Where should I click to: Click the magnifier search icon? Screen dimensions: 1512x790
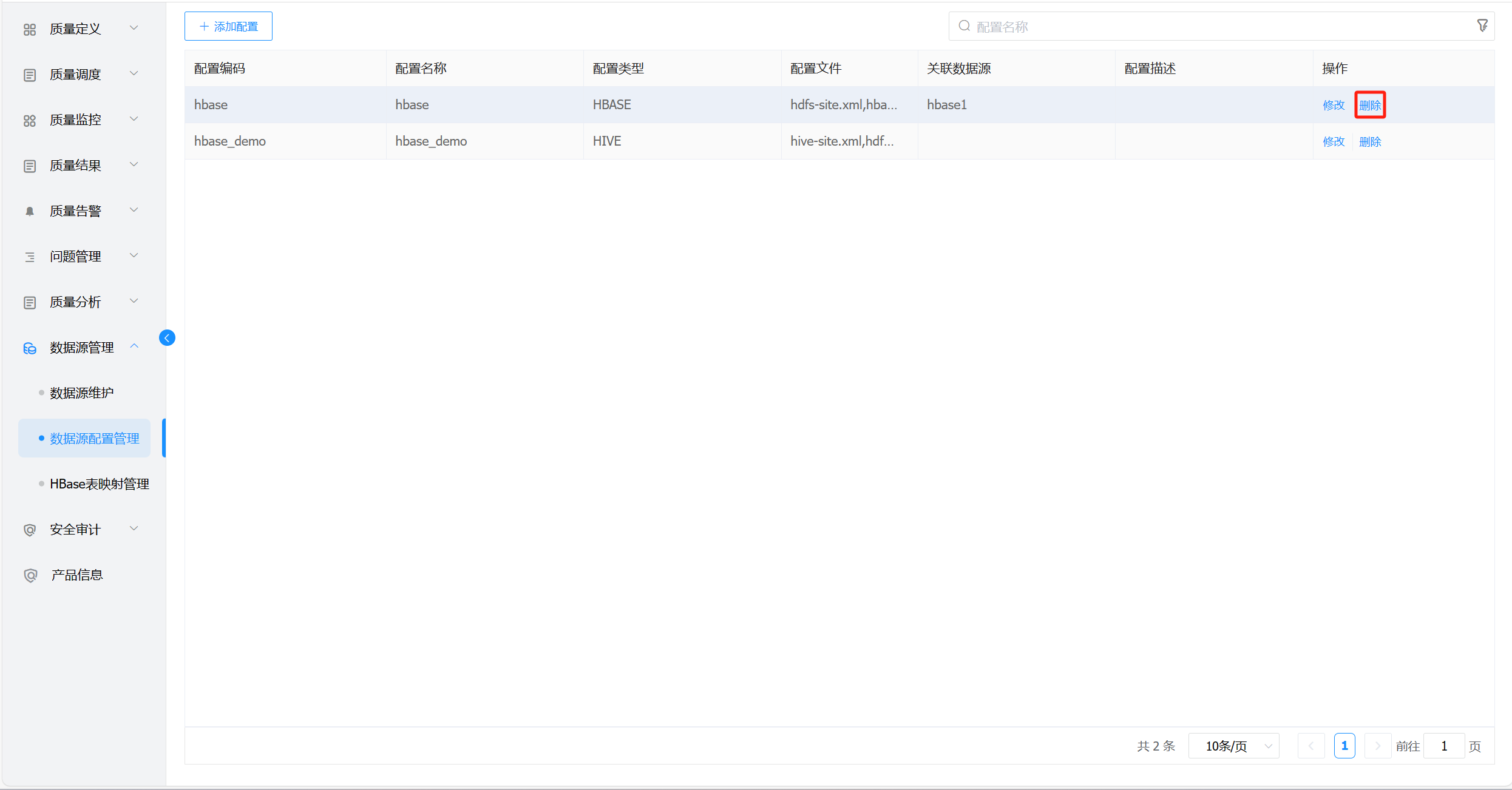tap(964, 26)
